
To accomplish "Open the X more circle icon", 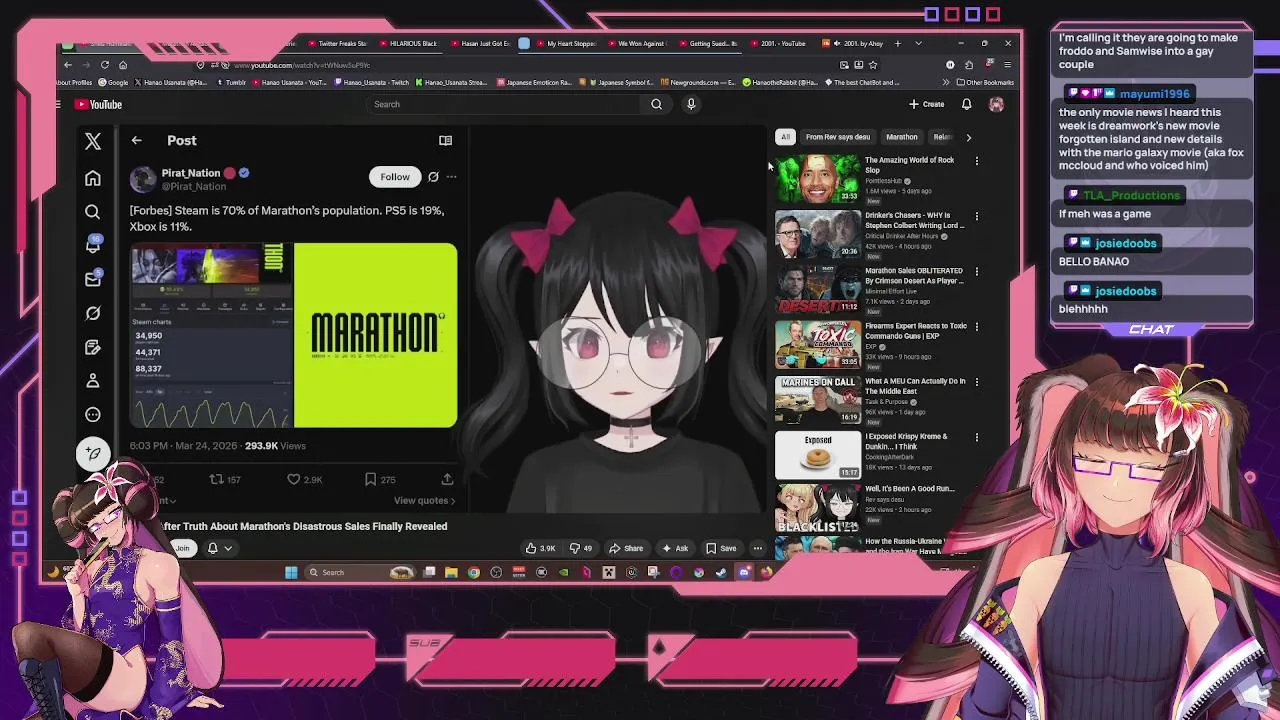I will pos(93,414).
